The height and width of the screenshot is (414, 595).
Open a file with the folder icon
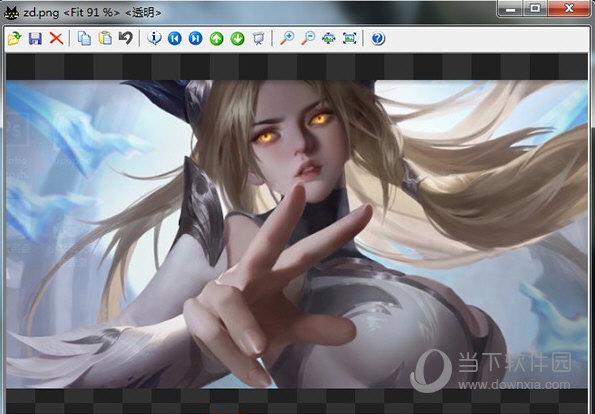click(14, 38)
